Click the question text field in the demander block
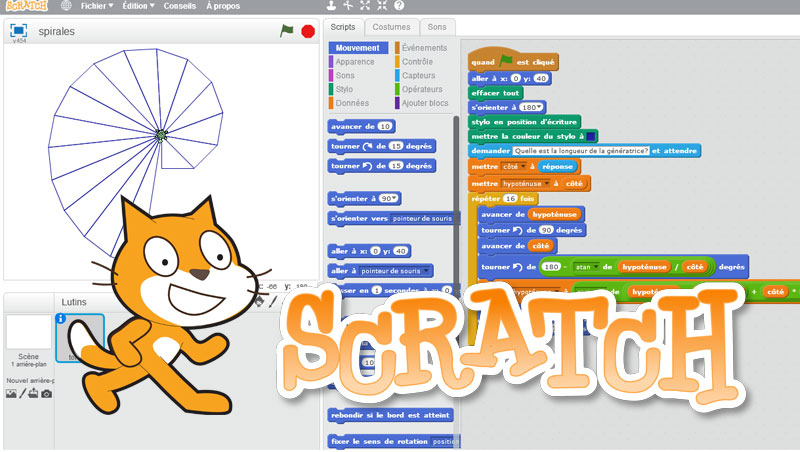Screen dimensions: 800x452 point(581,150)
